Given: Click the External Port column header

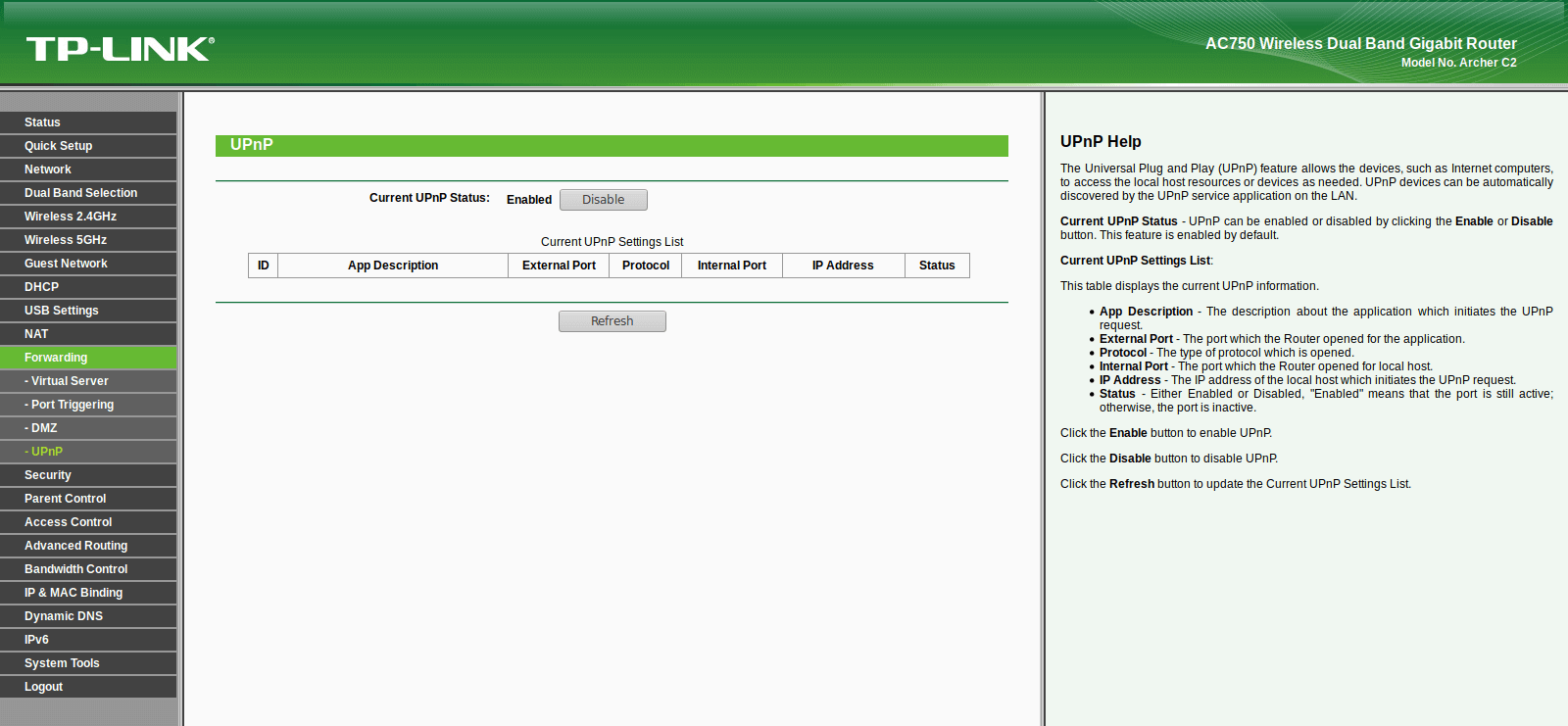Looking at the screenshot, I should point(559,266).
